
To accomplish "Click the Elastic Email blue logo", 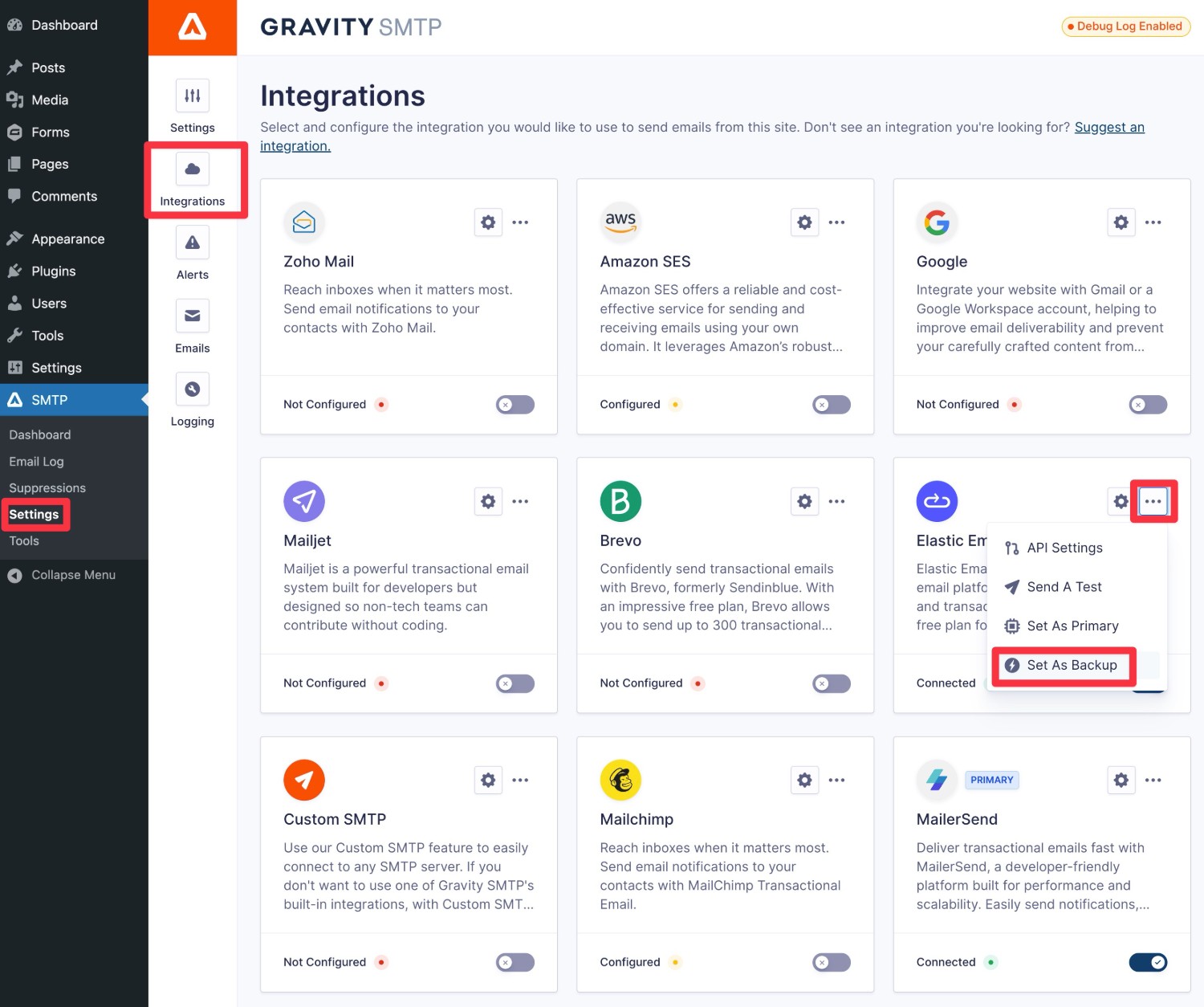I will pyautogui.click(x=937, y=501).
